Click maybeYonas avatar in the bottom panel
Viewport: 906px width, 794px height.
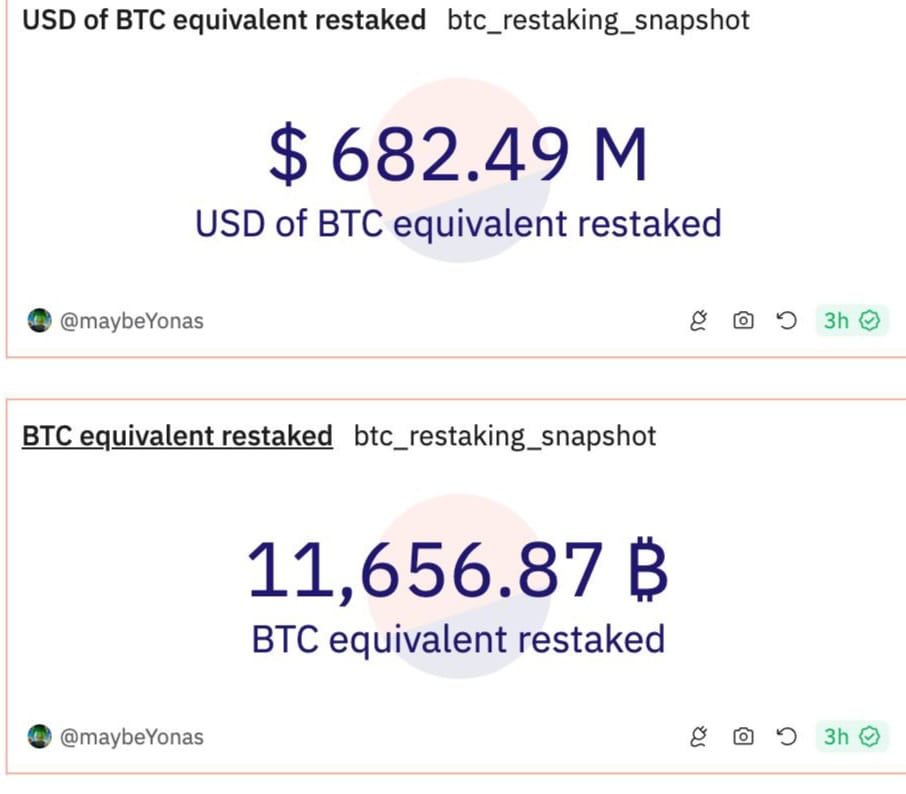pyautogui.click(x=39, y=737)
